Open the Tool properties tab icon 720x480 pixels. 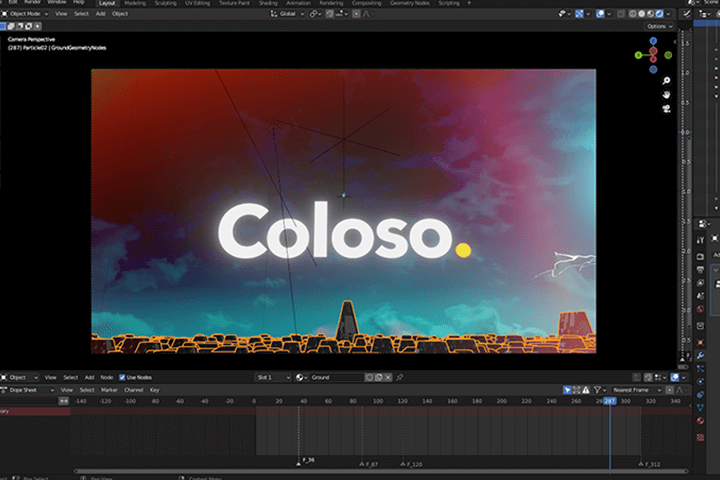point(700,240)
